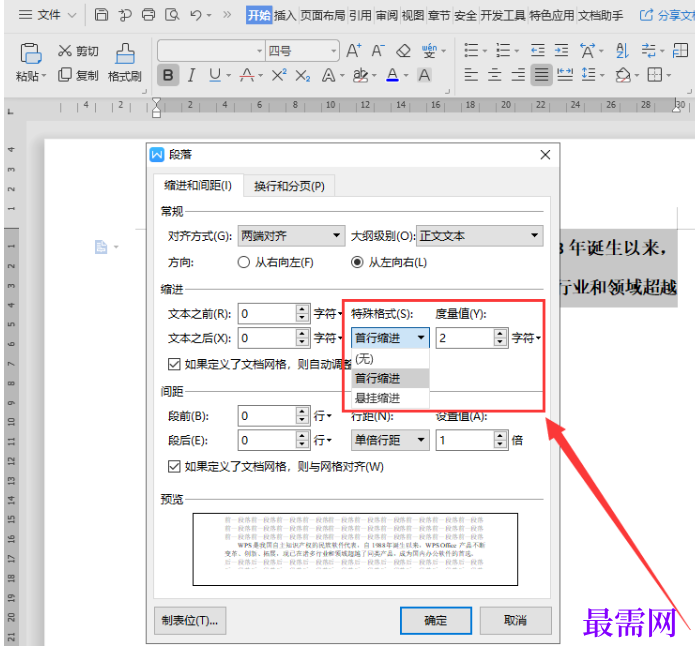The width and height of the screenshot is (695, 654).
Task: Toggle the 与网格对齐 checkbox
Action: [x=175, y=466]
